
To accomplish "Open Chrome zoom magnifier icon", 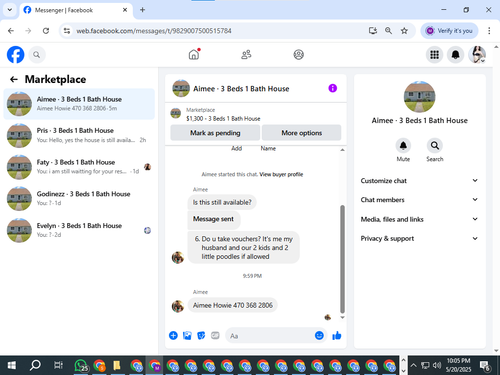I will tap(388, 31).
